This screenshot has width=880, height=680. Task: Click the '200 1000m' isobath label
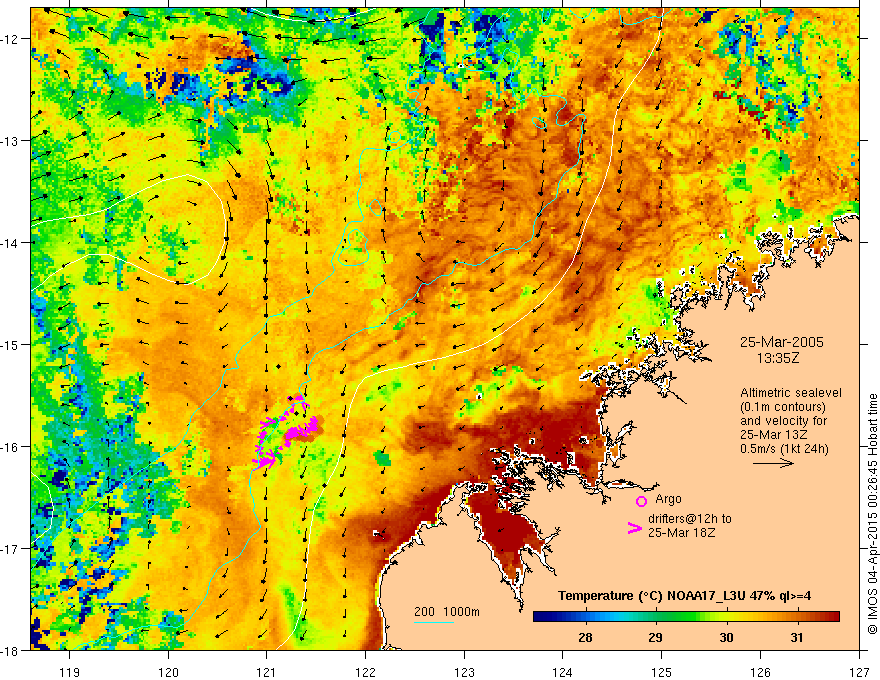pos(447,612)
